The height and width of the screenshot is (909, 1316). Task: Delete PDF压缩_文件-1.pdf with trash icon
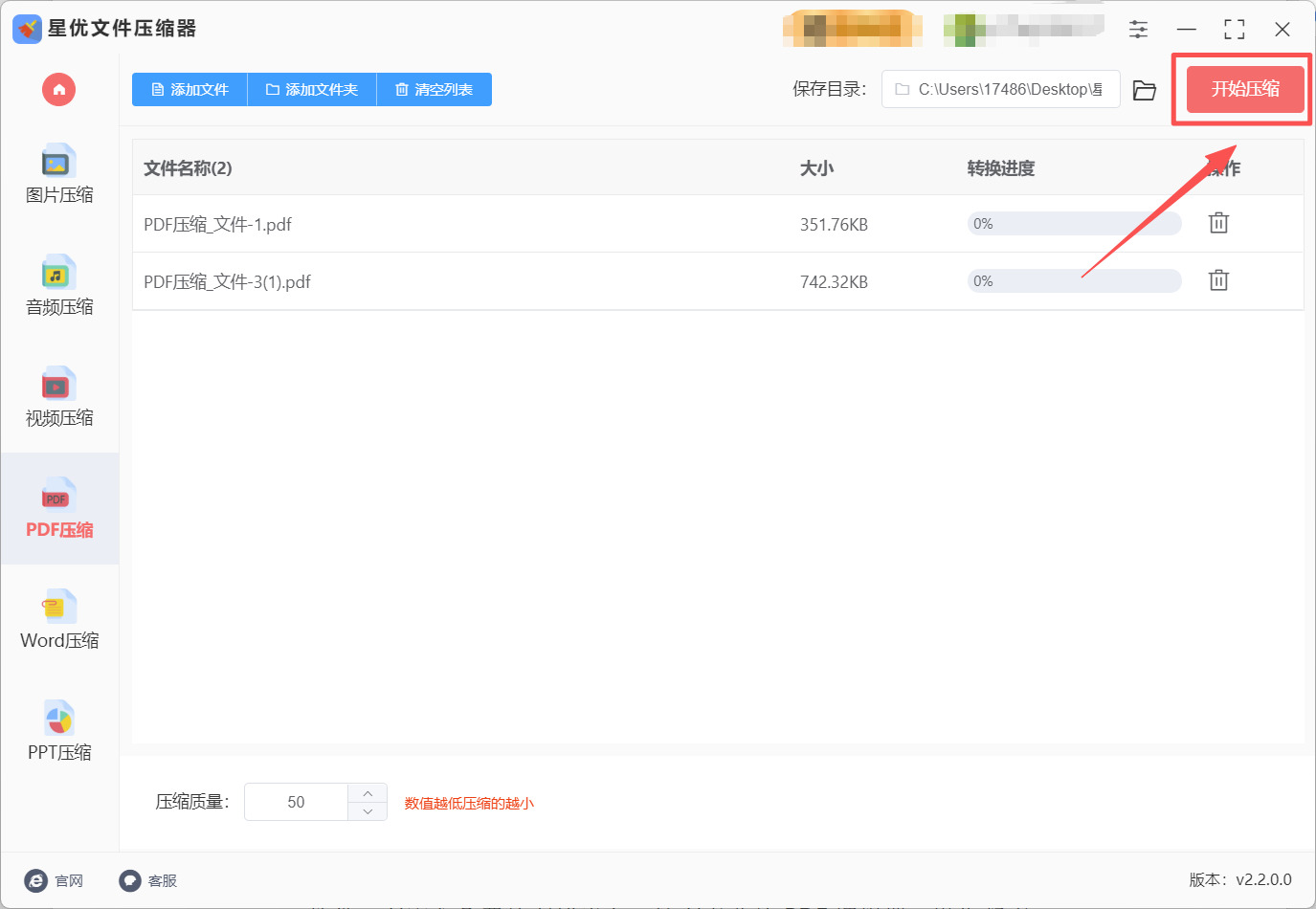1218,223
